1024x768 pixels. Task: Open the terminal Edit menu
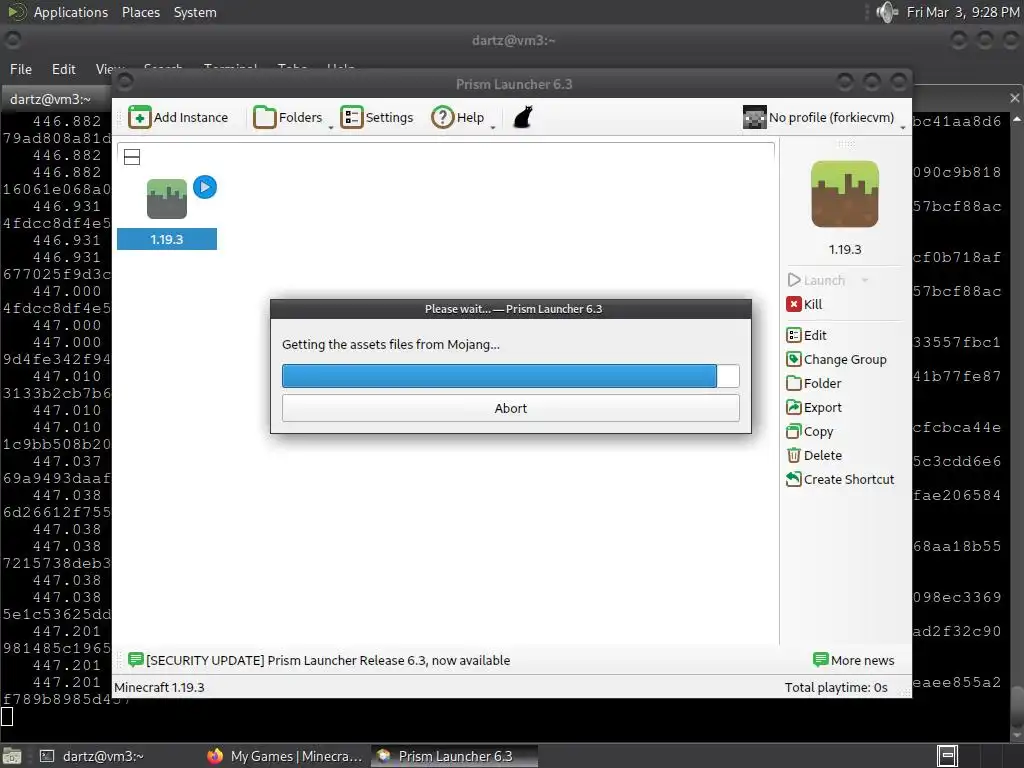pos(64,69)
